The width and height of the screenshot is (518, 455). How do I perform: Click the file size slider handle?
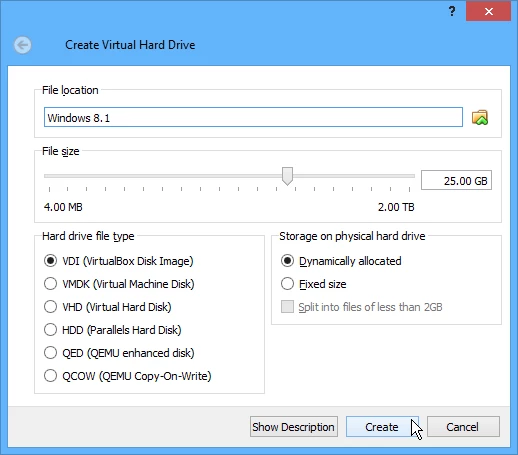pos(287,176)
